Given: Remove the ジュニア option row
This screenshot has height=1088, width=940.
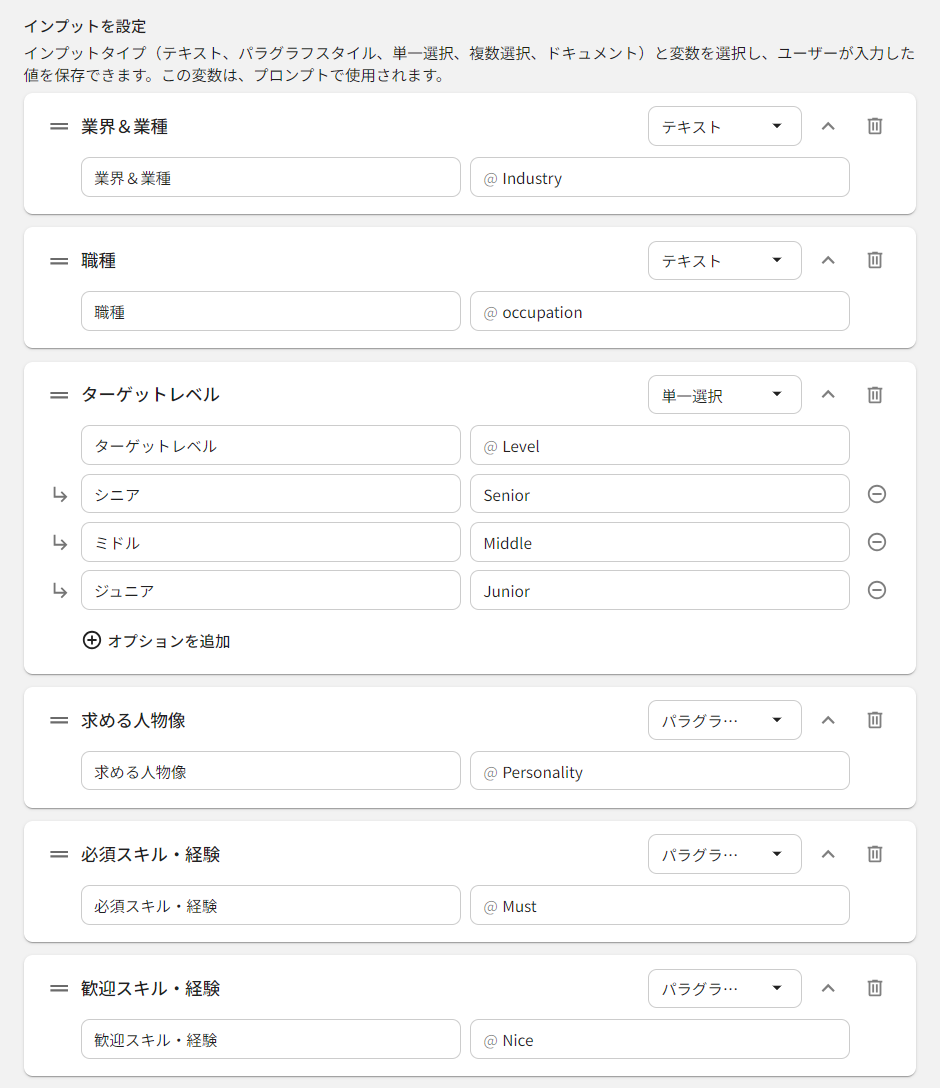Looking at the screenshot, I should point(876,590).
